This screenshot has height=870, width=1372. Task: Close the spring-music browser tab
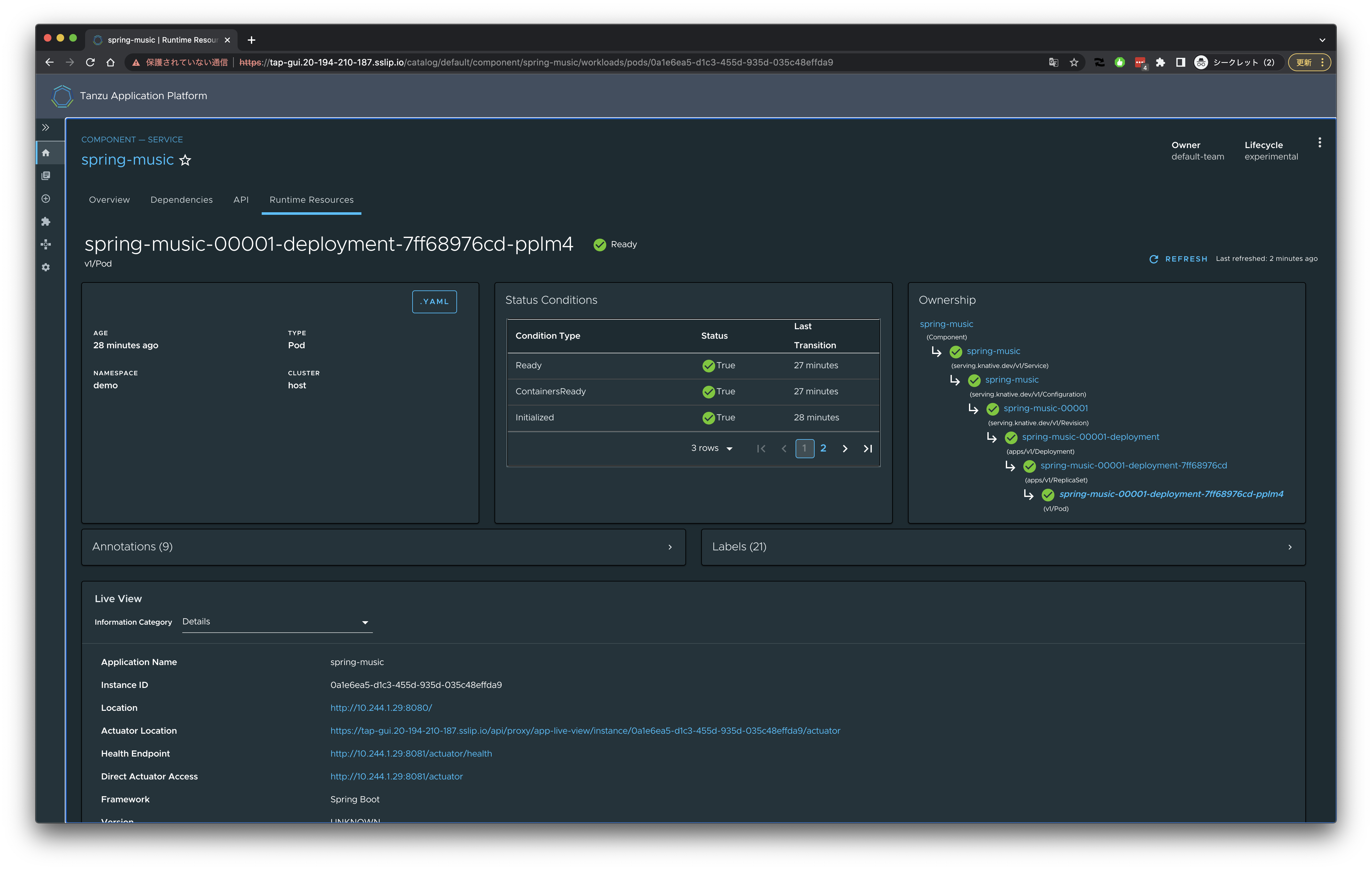coord(227,40)
